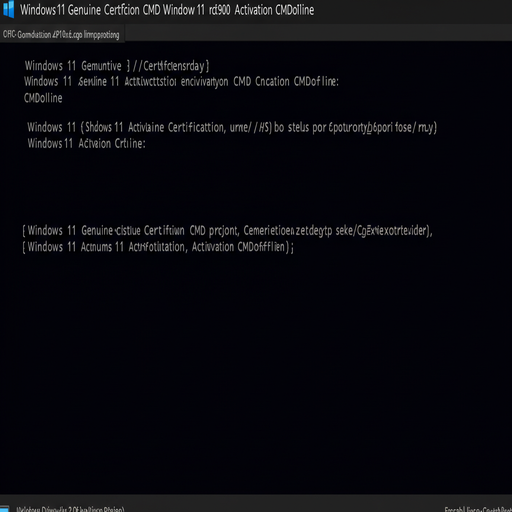Click the line 'Windows 11 Gemuntive } //Certifcensrday}'
Image resolution: width=512 pixels, height=512 pixels.
117,66
